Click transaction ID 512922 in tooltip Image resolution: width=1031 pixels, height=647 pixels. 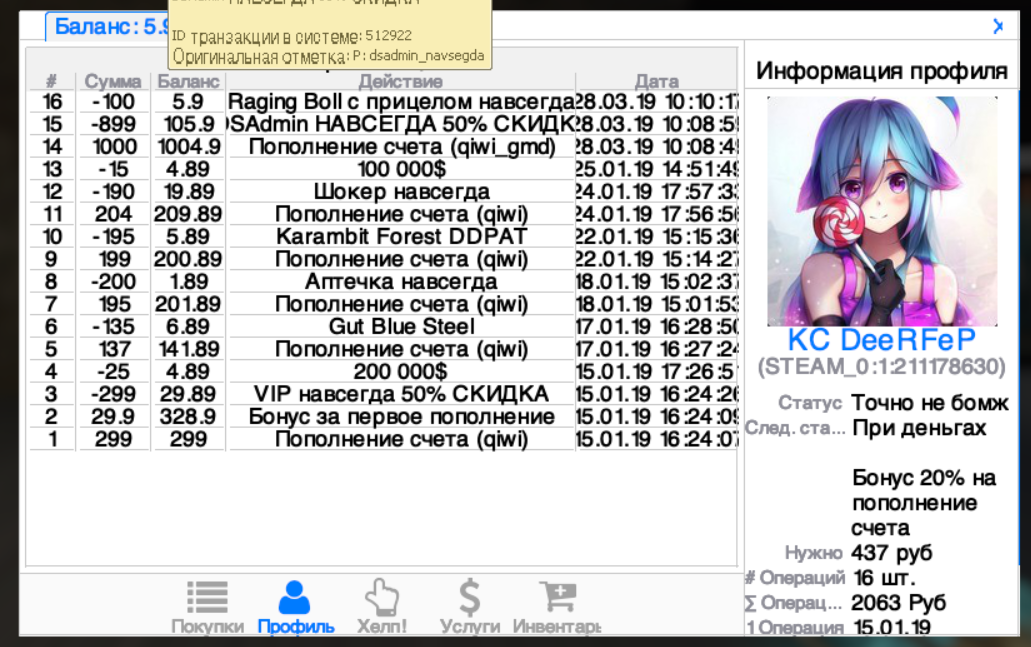tap(389, 36)
